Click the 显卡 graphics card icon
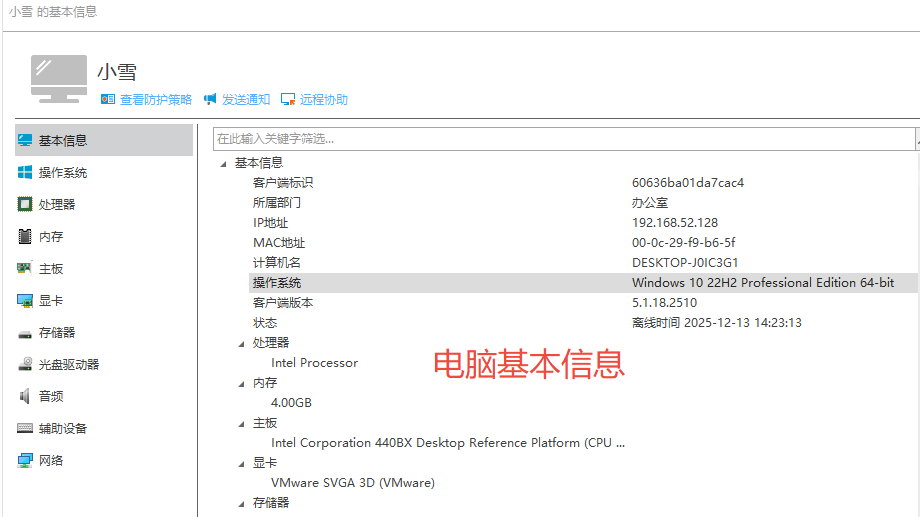 point(25,300)
